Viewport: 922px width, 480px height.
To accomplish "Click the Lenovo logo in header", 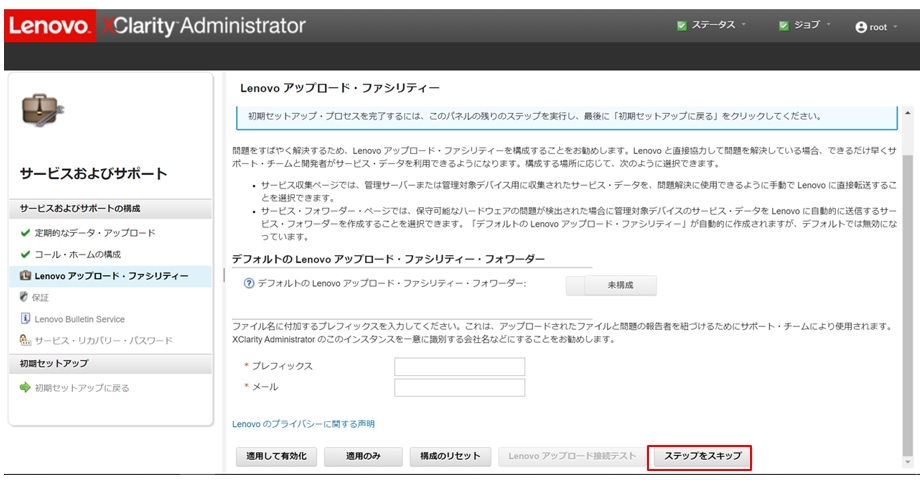I will point(48,26).
